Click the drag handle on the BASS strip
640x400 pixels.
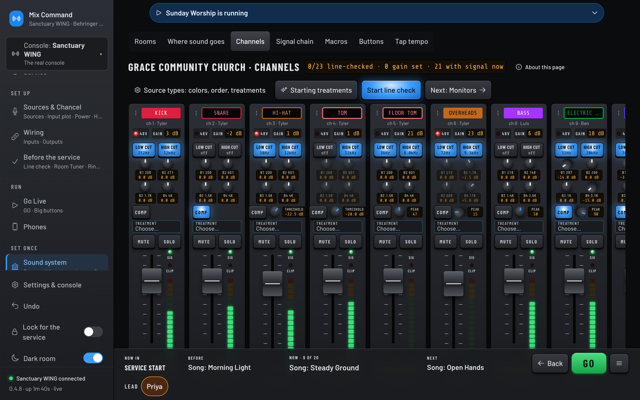click(x=498, y=113)
